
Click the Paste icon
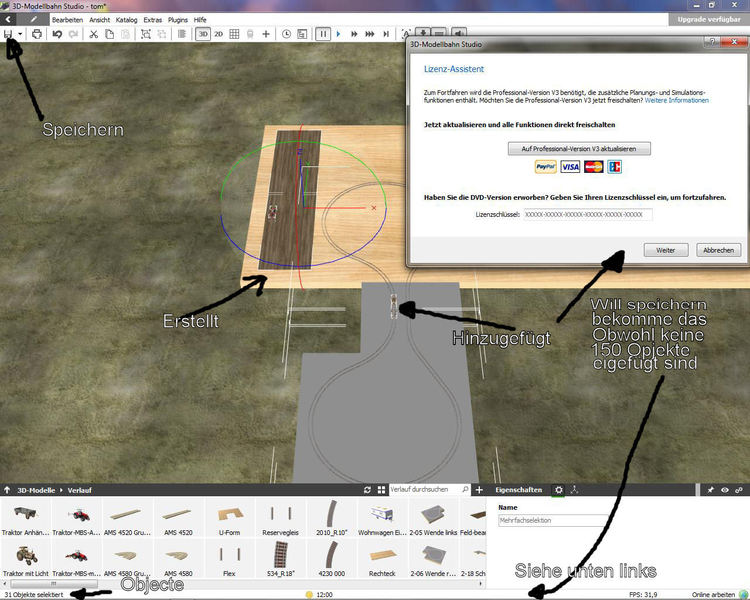coord(125,34)
